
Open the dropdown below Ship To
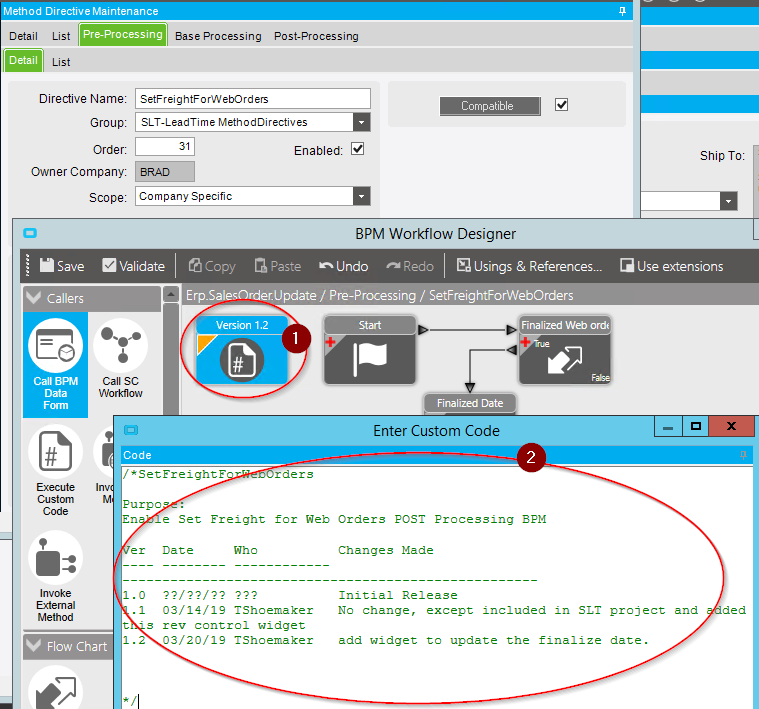[729, 201]
